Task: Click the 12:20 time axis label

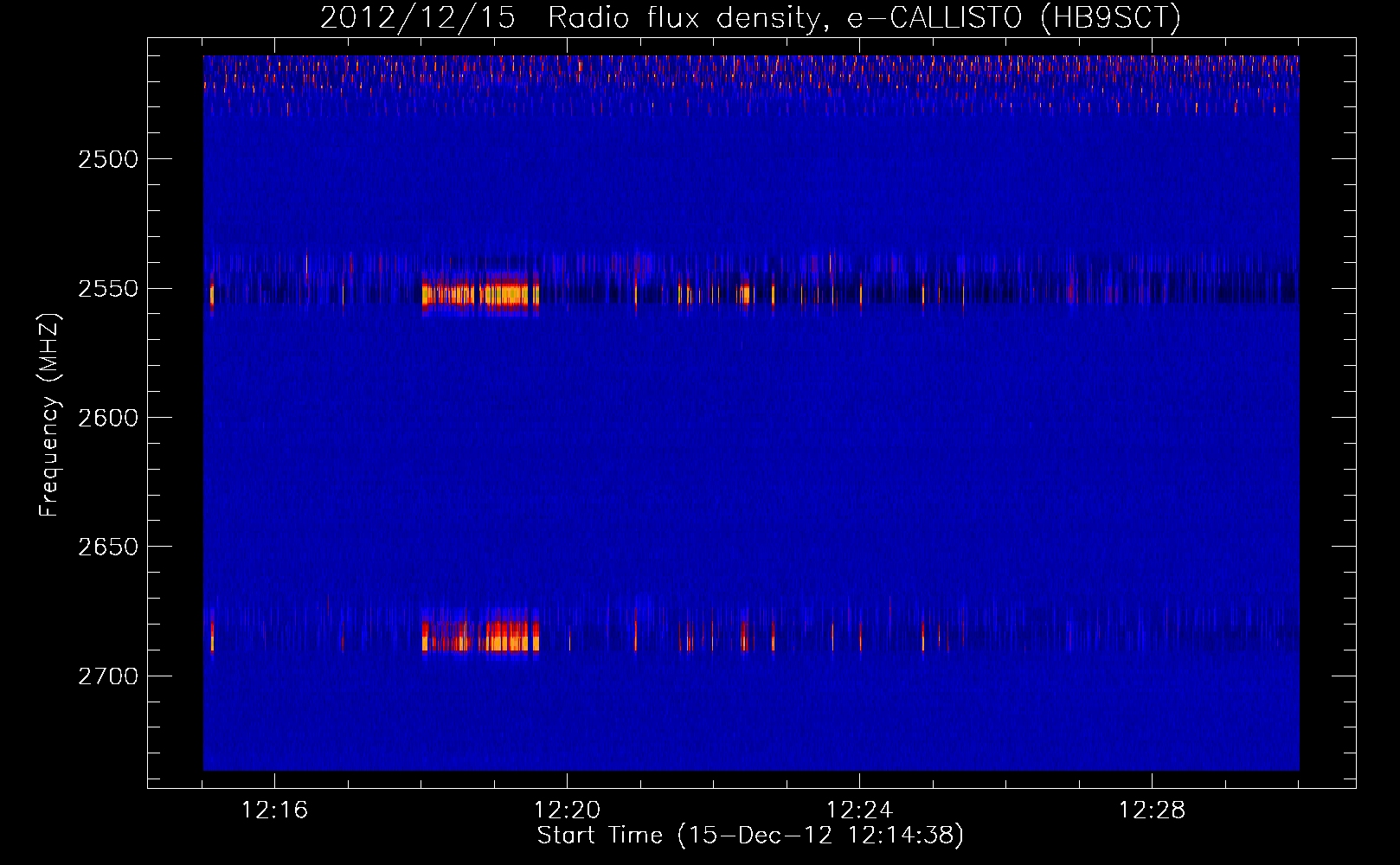Action: coord(567,811)
